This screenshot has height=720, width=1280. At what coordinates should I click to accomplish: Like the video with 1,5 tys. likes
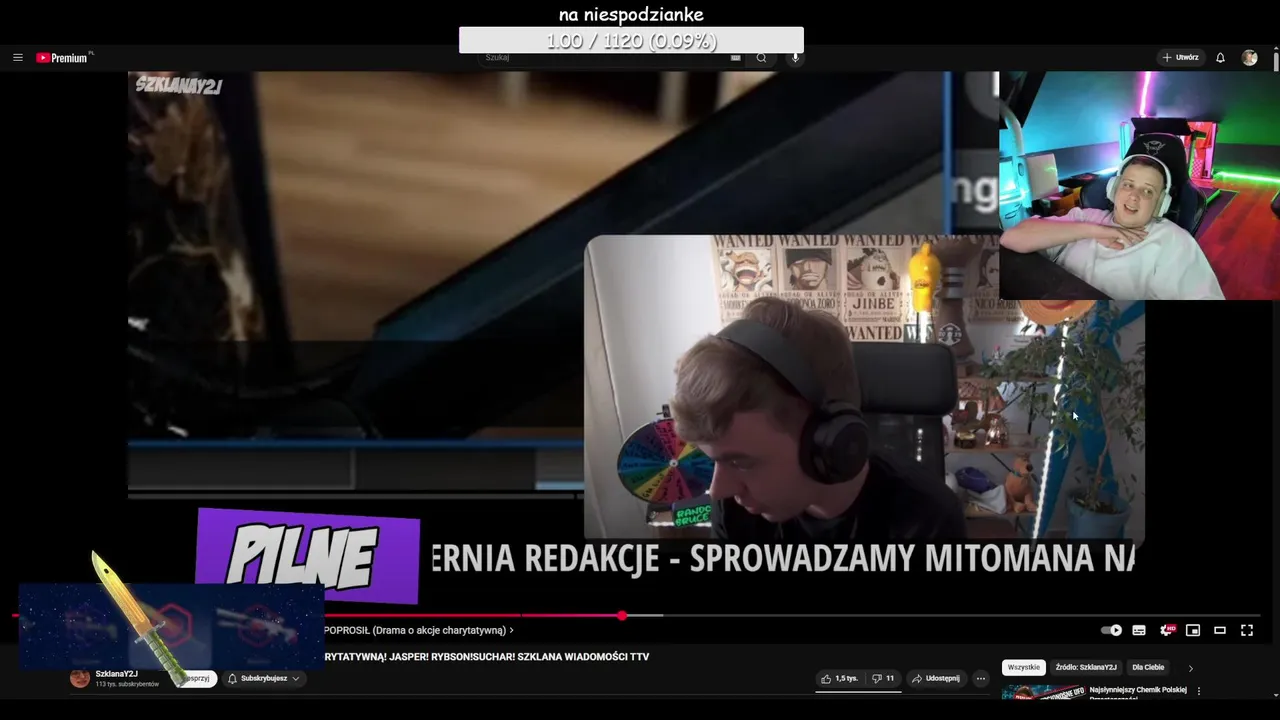pyautogui.click(x=839, y=678)
